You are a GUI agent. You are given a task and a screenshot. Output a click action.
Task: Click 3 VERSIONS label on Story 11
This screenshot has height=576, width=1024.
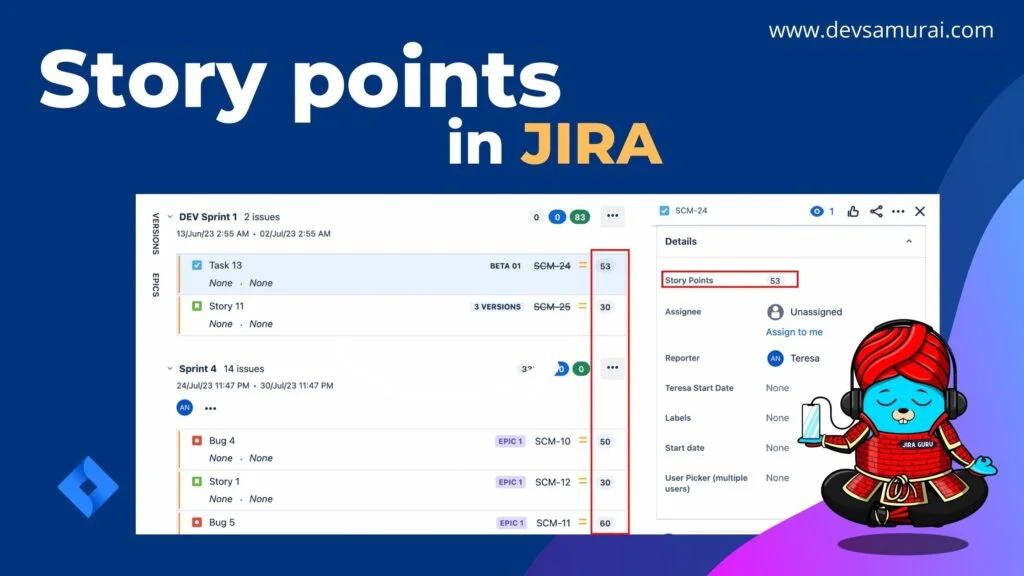point(497,306)
